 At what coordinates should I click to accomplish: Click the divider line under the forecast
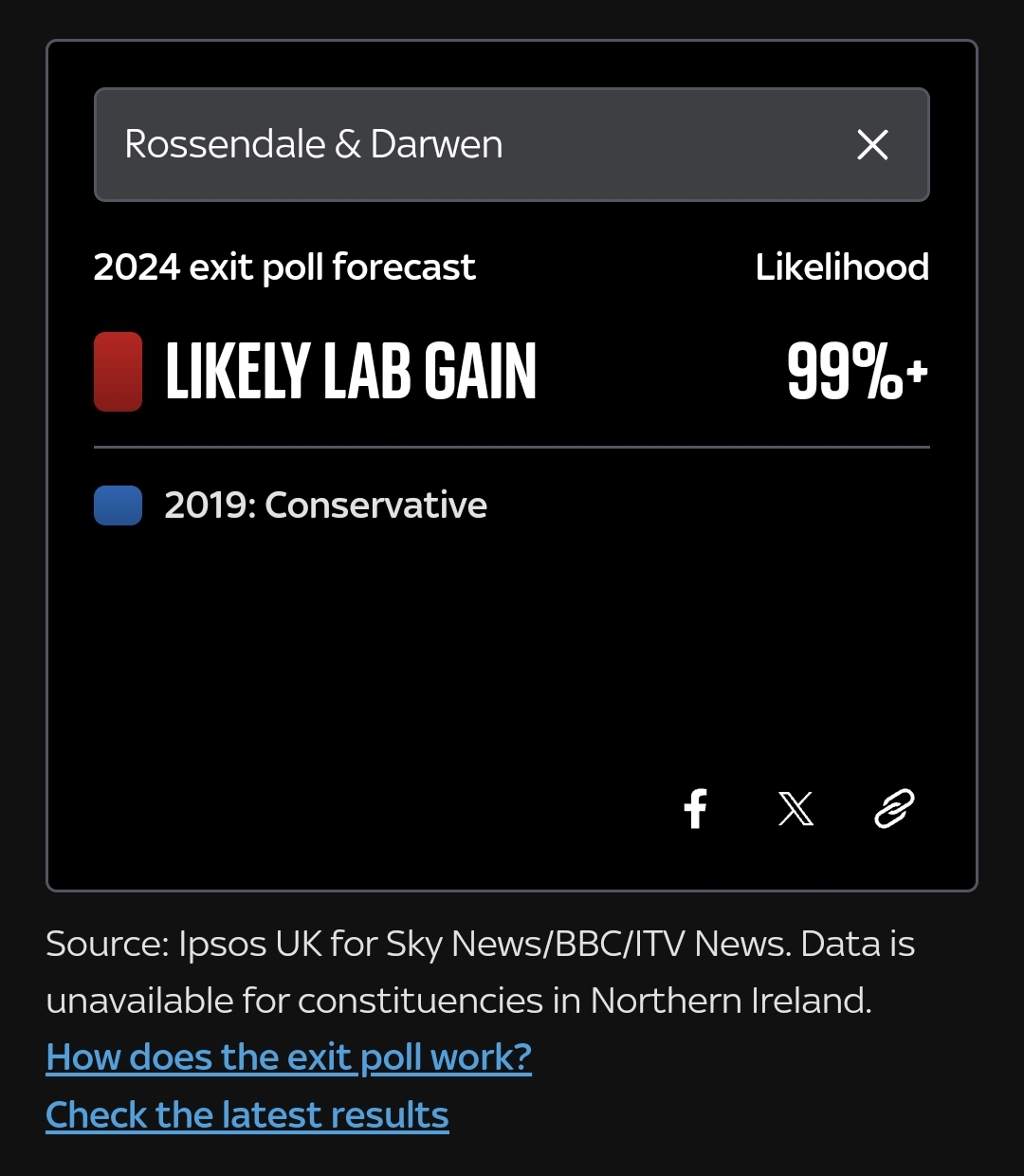tap(512, 447)
